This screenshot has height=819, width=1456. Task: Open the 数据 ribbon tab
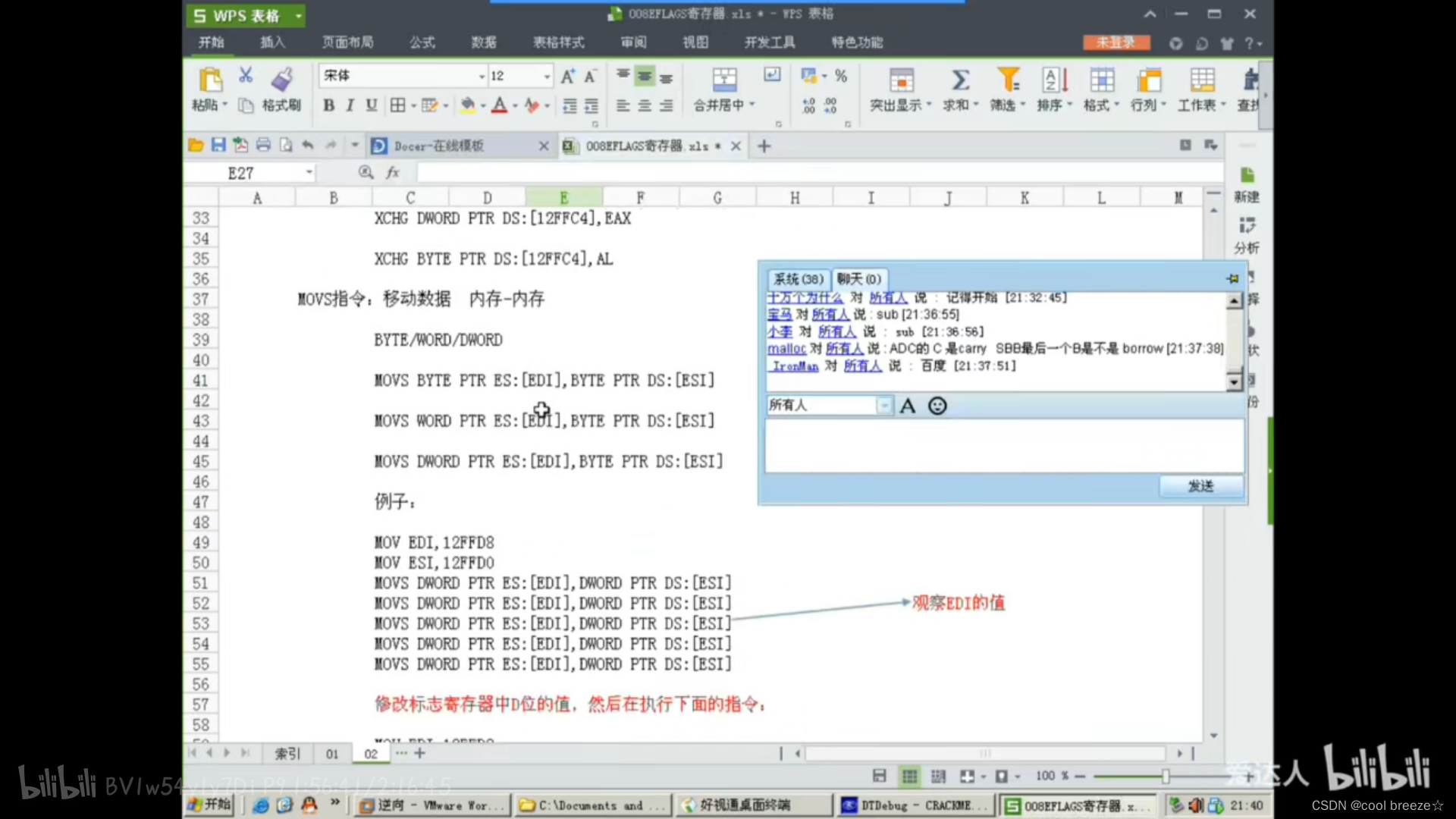tap(484, 42)
